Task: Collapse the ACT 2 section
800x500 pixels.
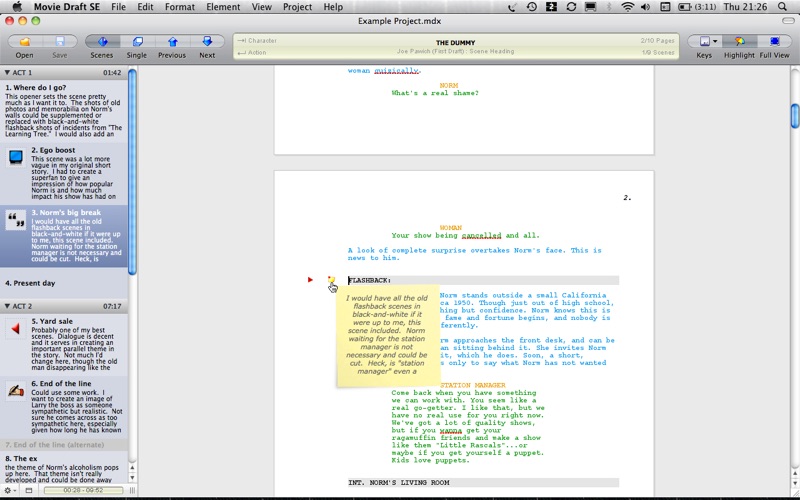Action: pyautogui.click(x=7, y=306)
